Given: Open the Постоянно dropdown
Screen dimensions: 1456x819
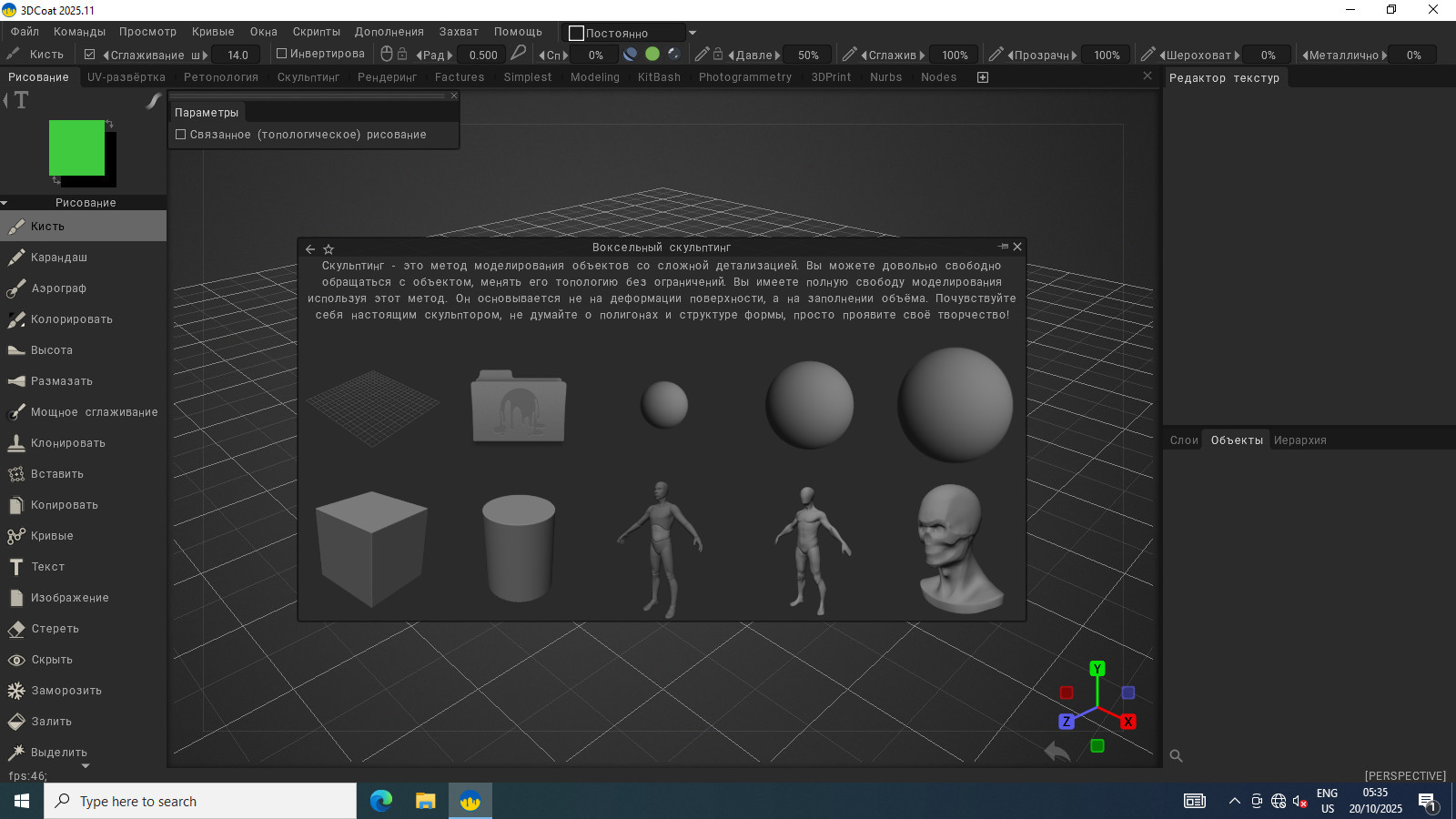Looking at the screenshot, I should click(693, 33).
